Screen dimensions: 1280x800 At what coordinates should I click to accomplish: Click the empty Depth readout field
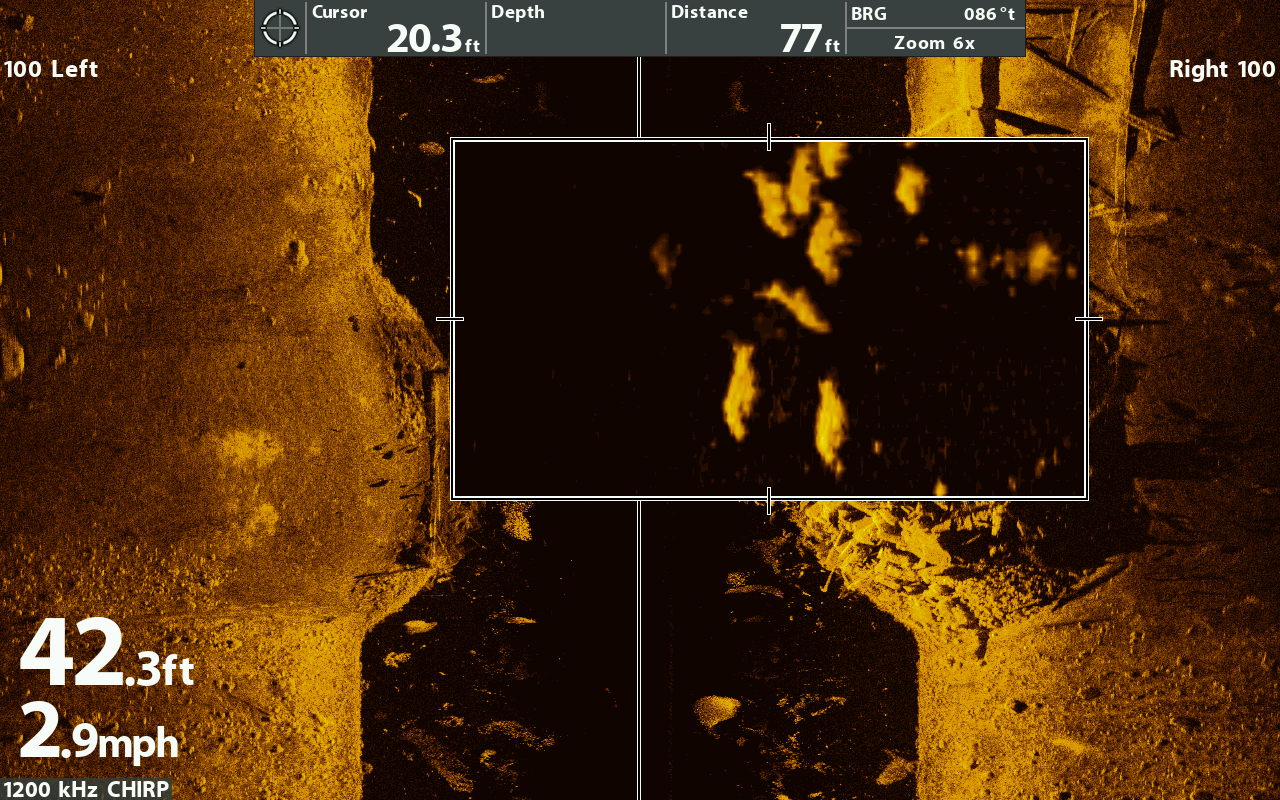(x=575, y=28)
